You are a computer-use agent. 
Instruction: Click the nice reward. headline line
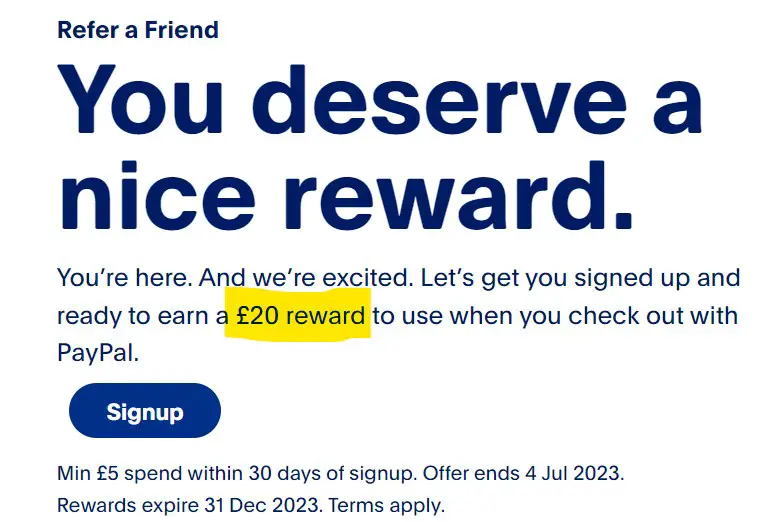(x=346, y=196)
